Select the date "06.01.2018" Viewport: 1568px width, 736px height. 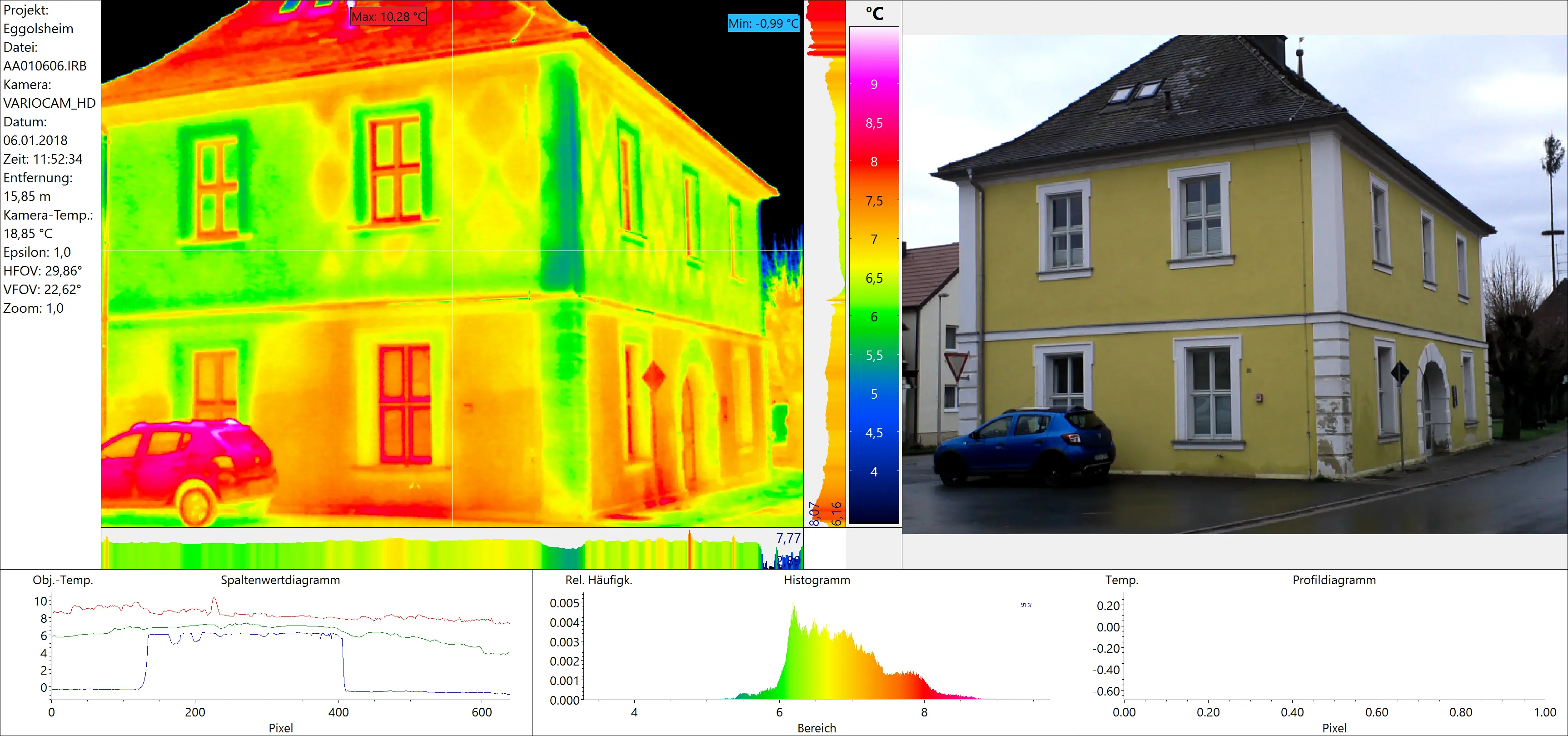tap(35, 140)
